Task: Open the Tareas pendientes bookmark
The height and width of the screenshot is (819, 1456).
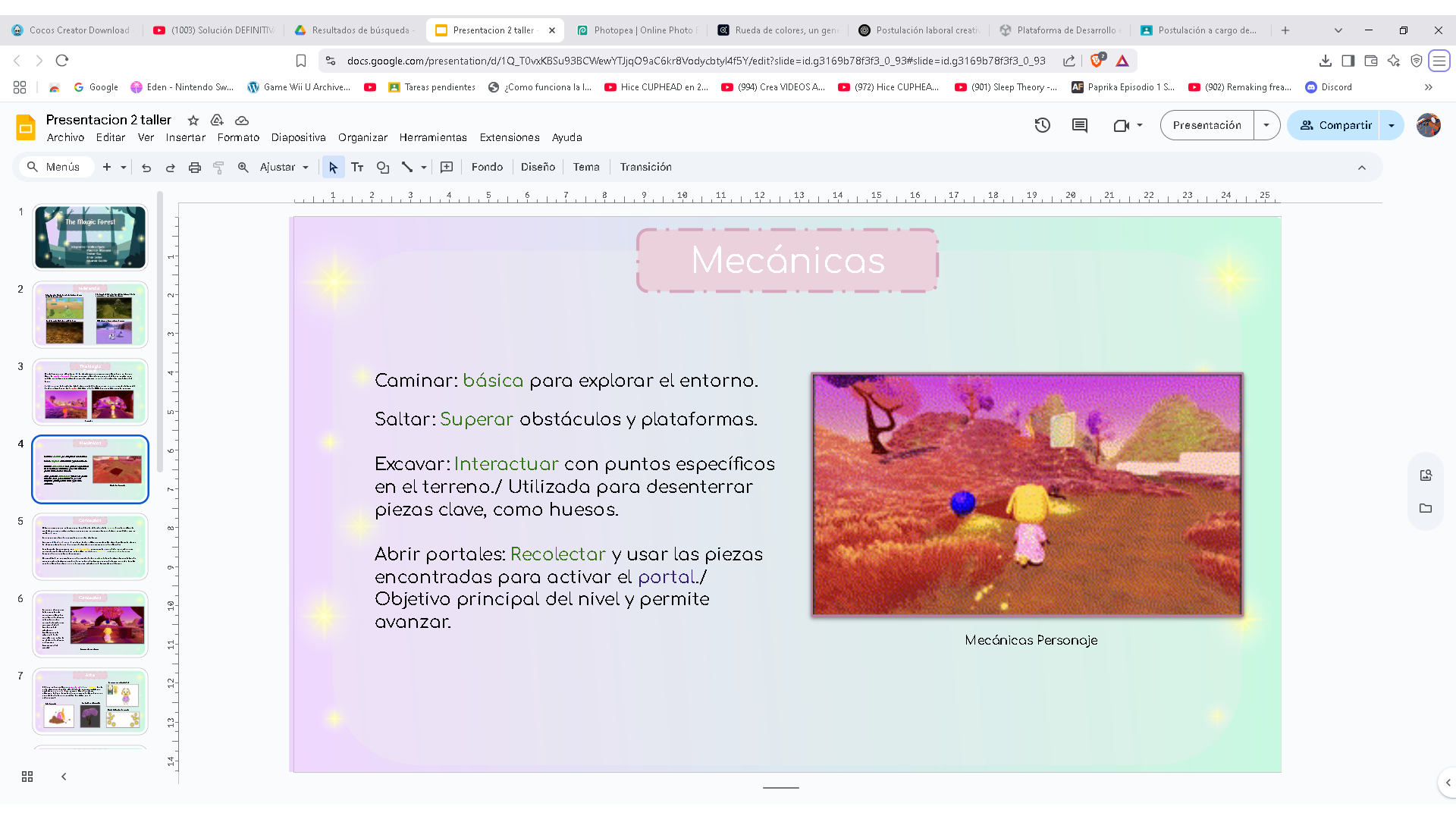Action: 431,87
